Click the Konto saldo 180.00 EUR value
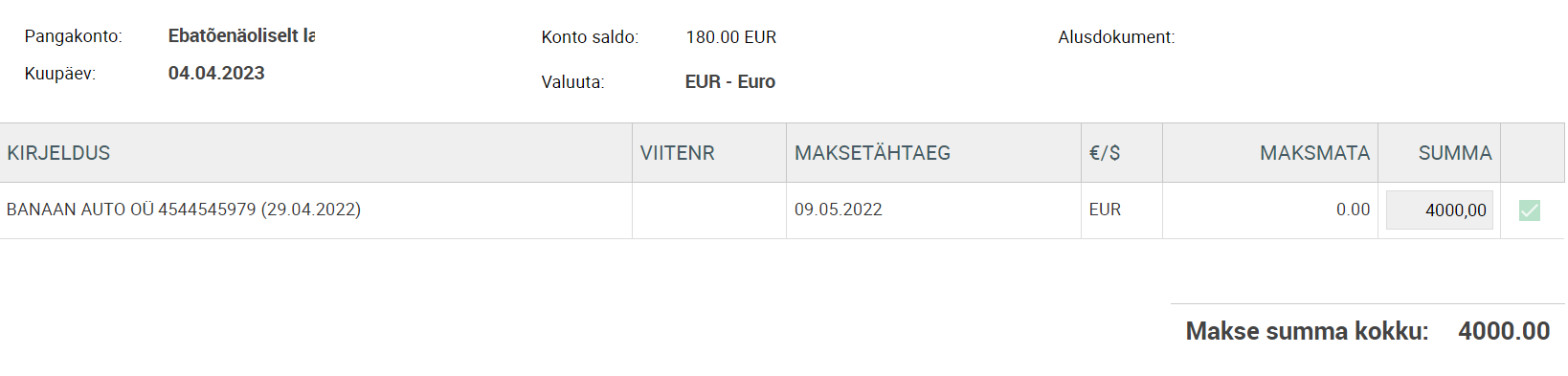 coord(731,37)
